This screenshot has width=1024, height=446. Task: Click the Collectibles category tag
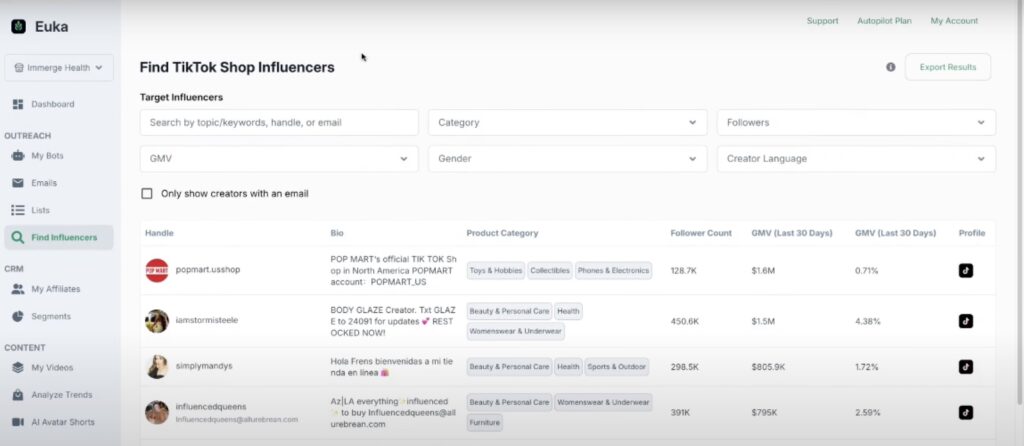pos(550,270)
